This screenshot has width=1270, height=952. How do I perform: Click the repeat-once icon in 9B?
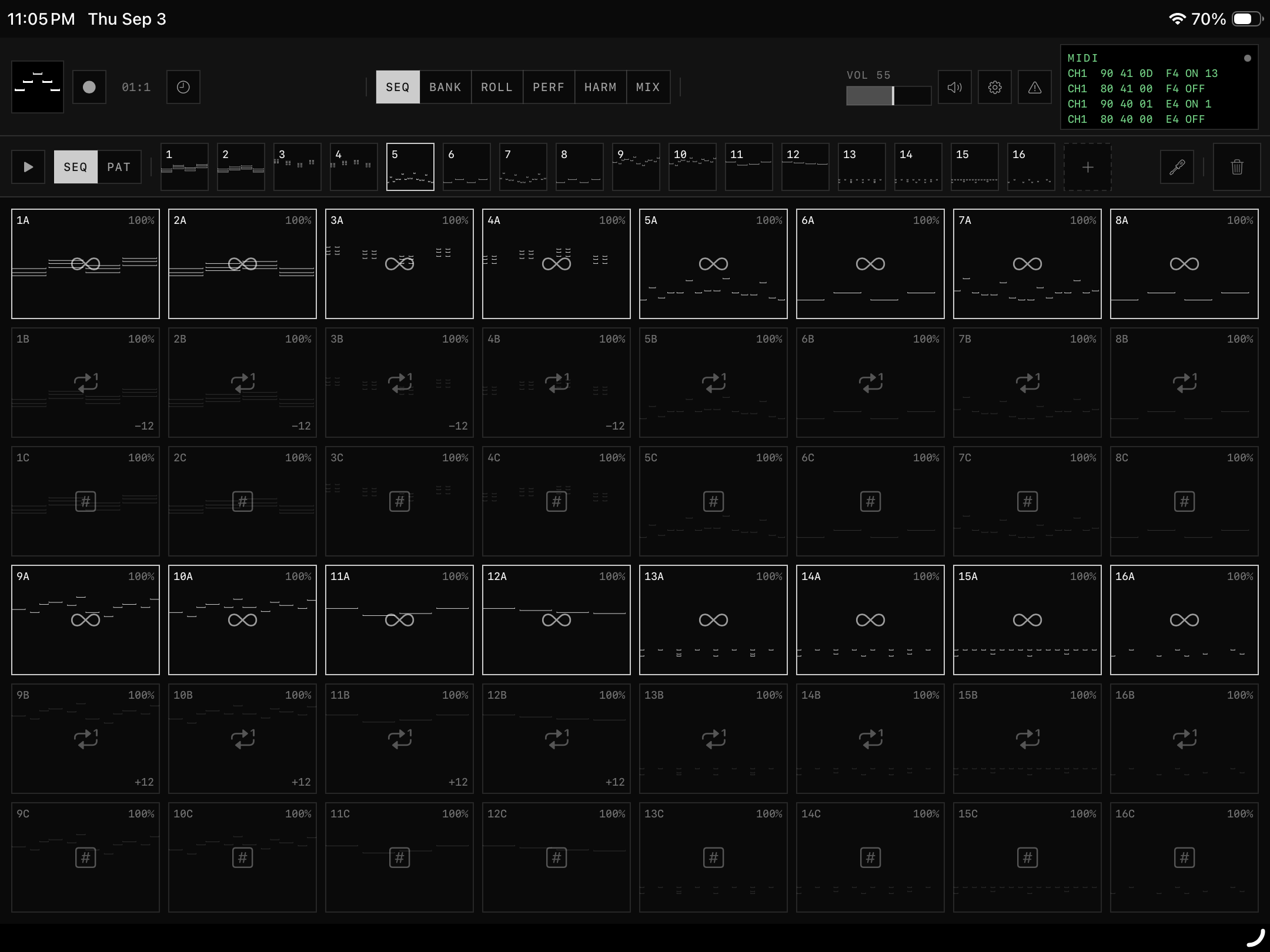click(86, 739)
